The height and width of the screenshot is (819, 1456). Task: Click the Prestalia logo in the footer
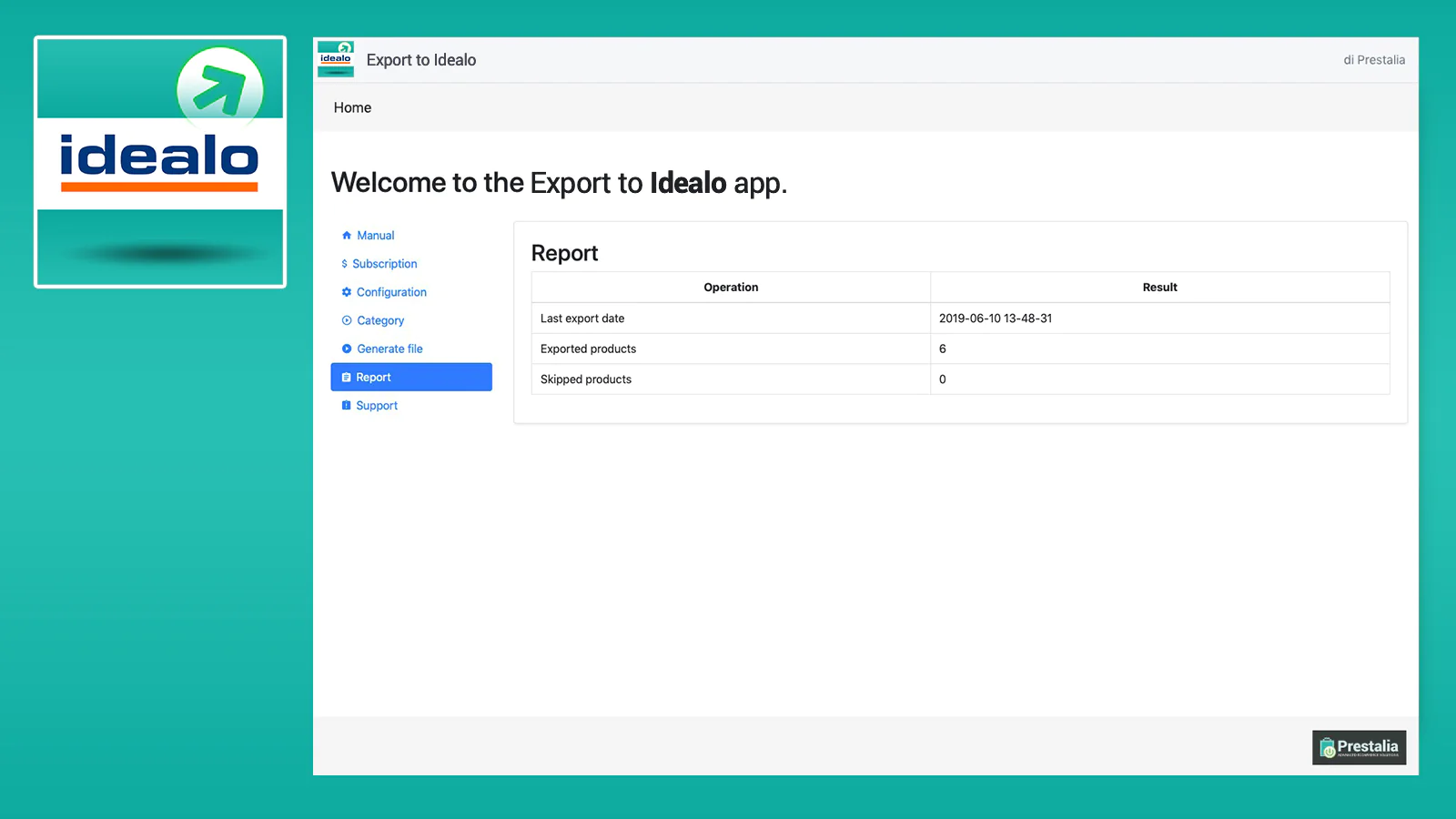1359,747
